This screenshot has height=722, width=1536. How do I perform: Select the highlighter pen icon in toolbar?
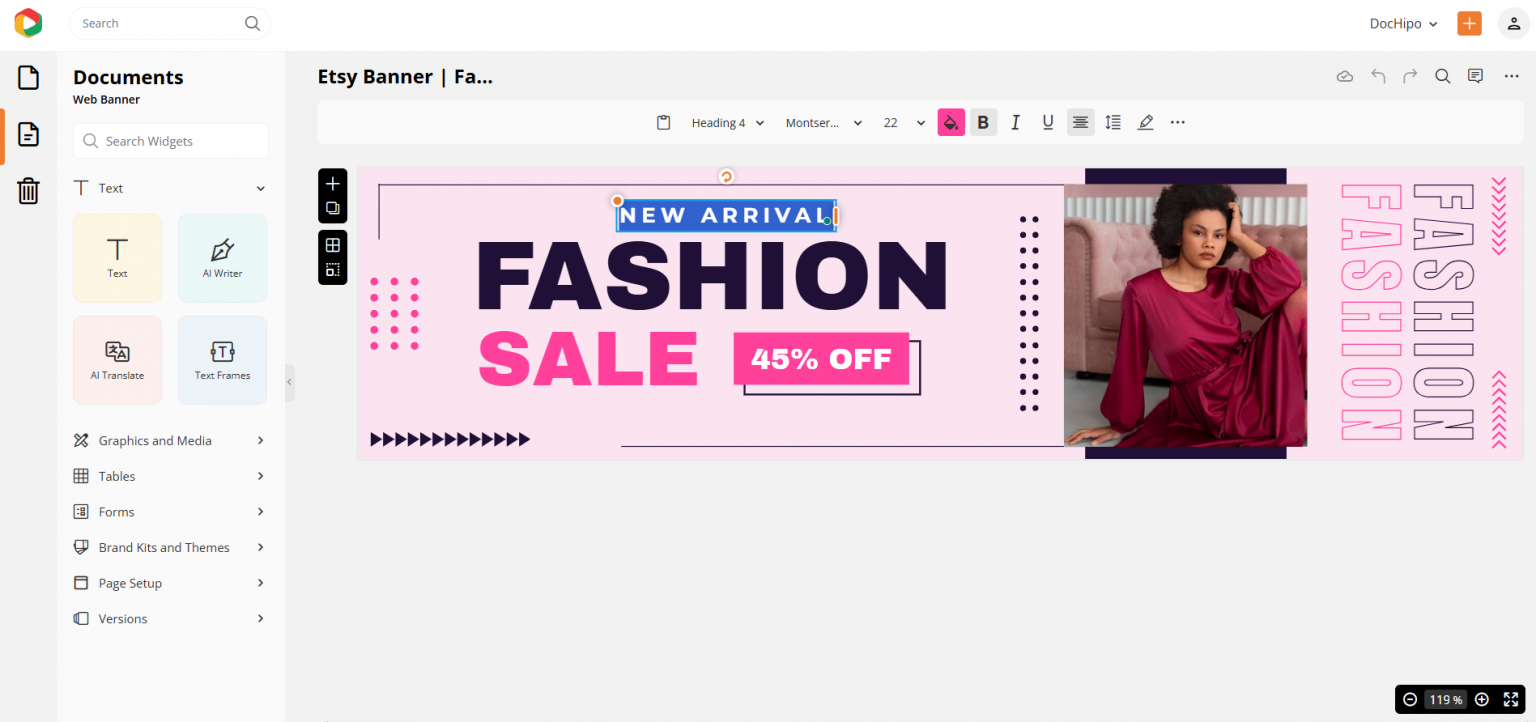1145,122
